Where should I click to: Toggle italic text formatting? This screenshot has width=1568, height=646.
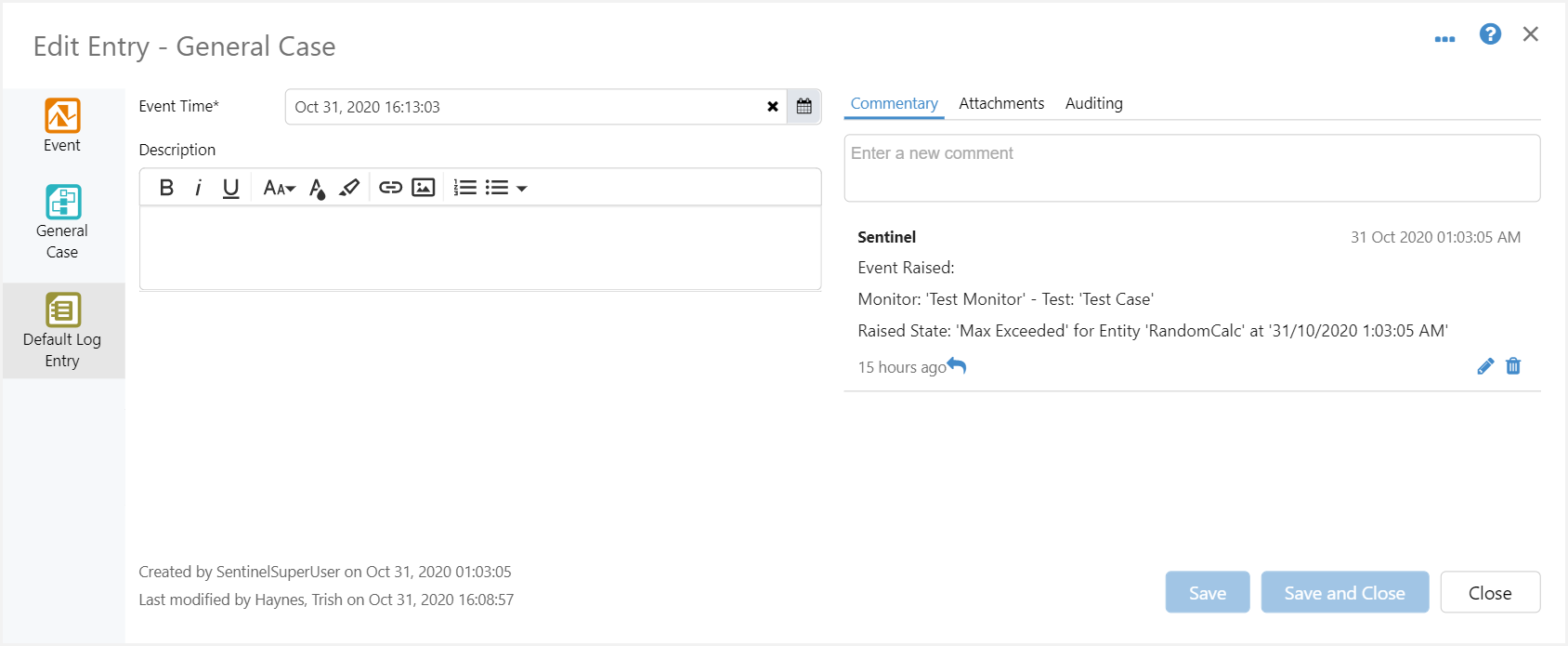coord(198,188)
